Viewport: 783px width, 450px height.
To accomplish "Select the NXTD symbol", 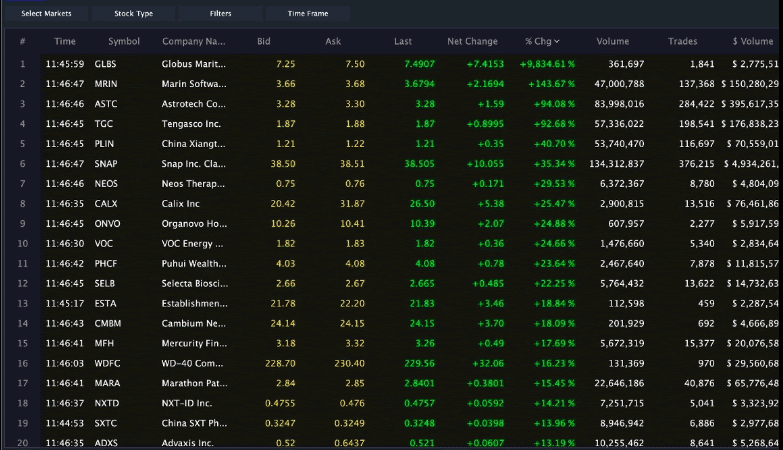I will tap(107, 404).
